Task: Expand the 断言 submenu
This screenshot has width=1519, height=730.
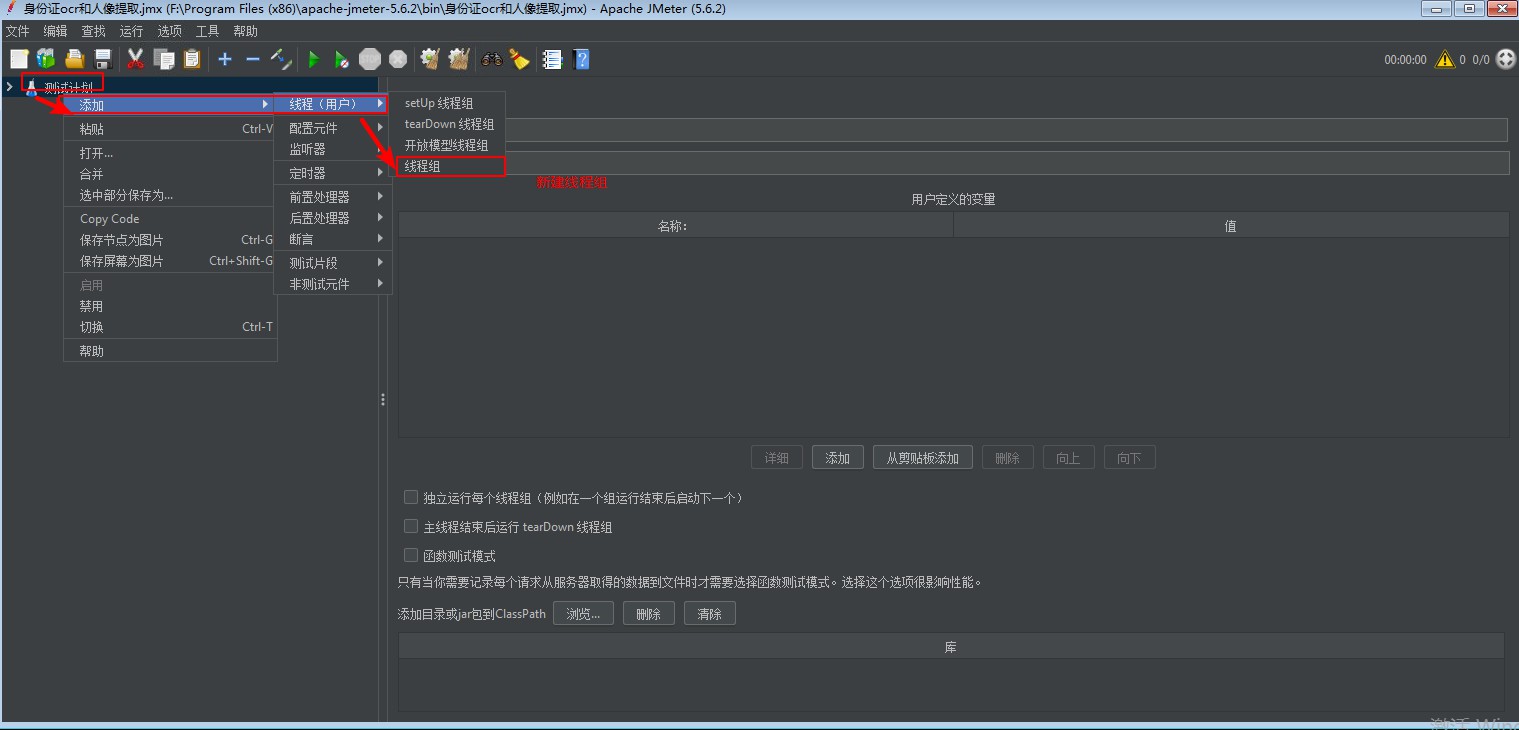Action: coord(332,239)
